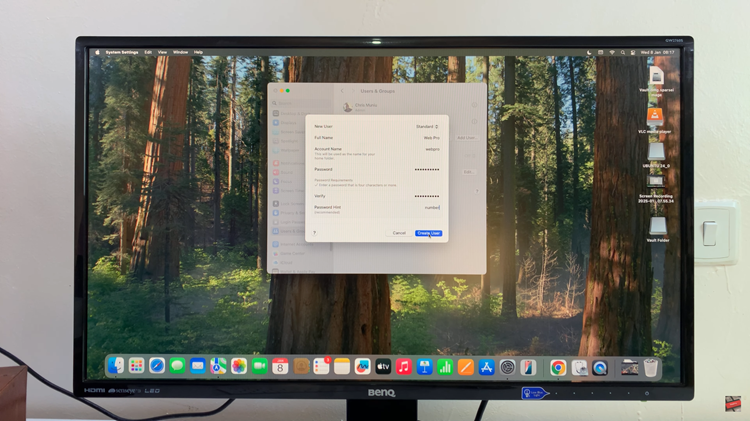Click the date and time in the menu bar
Image resolution: width=750 pixels, height=421 pixels.
pyautogui.click(x=657, y=53)
